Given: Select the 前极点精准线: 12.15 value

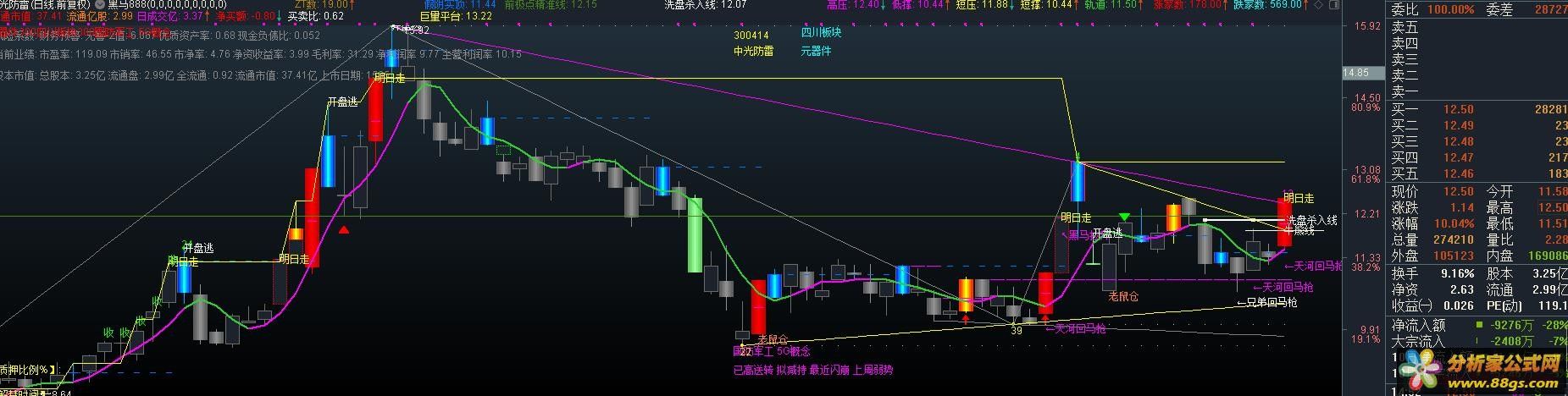Looking at the screenshot, I should [x=551, y=5].
